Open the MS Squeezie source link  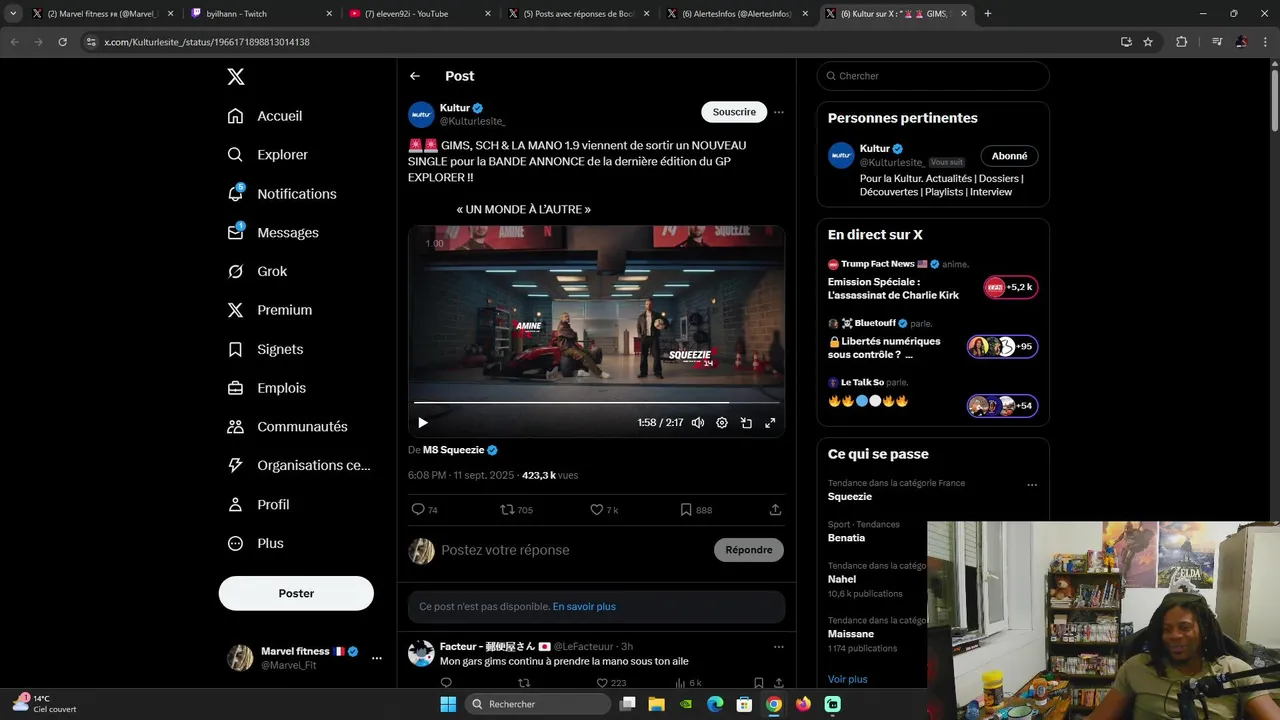point(460,450)
